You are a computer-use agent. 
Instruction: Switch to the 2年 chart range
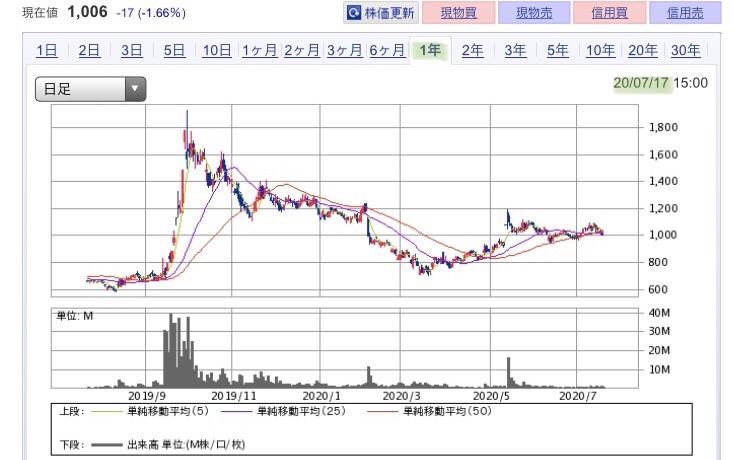pyautogui.click(x=473, y=50)
